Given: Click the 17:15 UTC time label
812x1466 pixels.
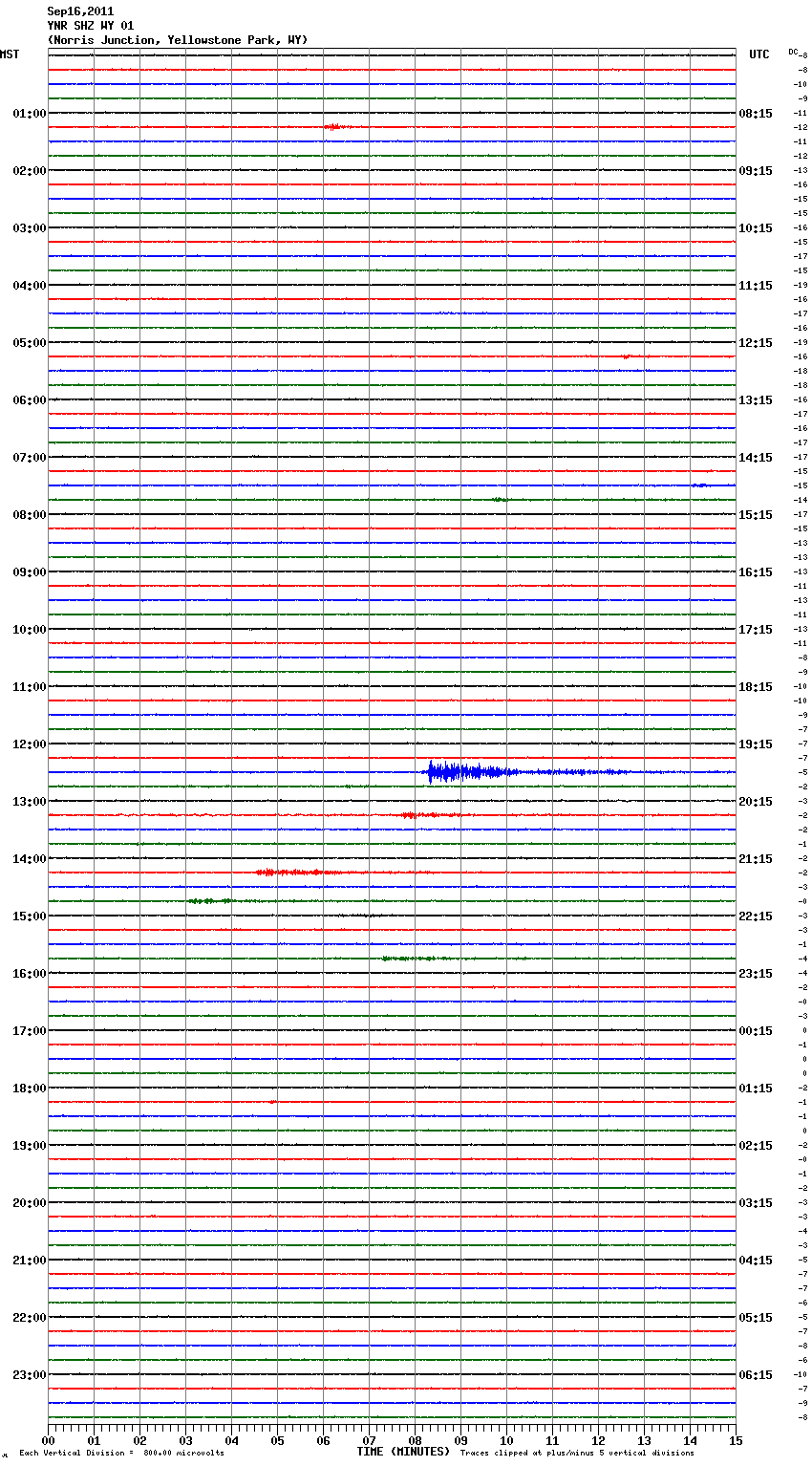Looking at the screenshot, I should coord(756,629).
